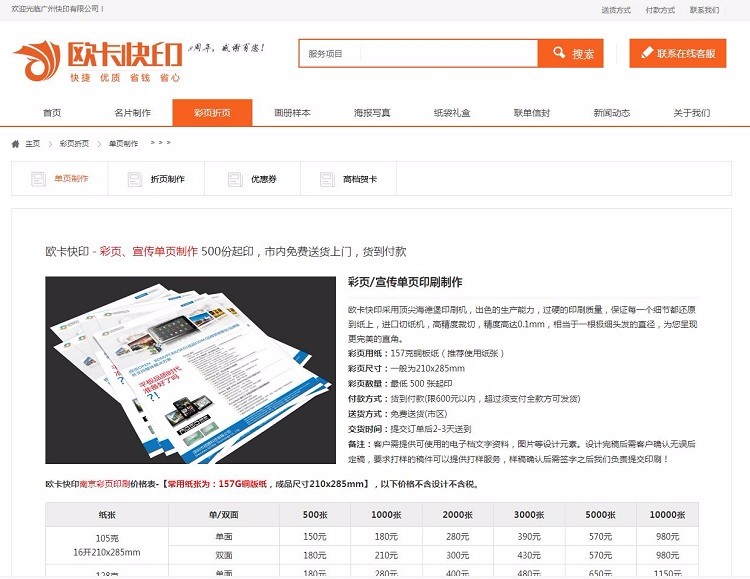The width and height of the screenshot is (750, 579).
Task: Open the 画册样本 menu item
Action: point(292,113)
